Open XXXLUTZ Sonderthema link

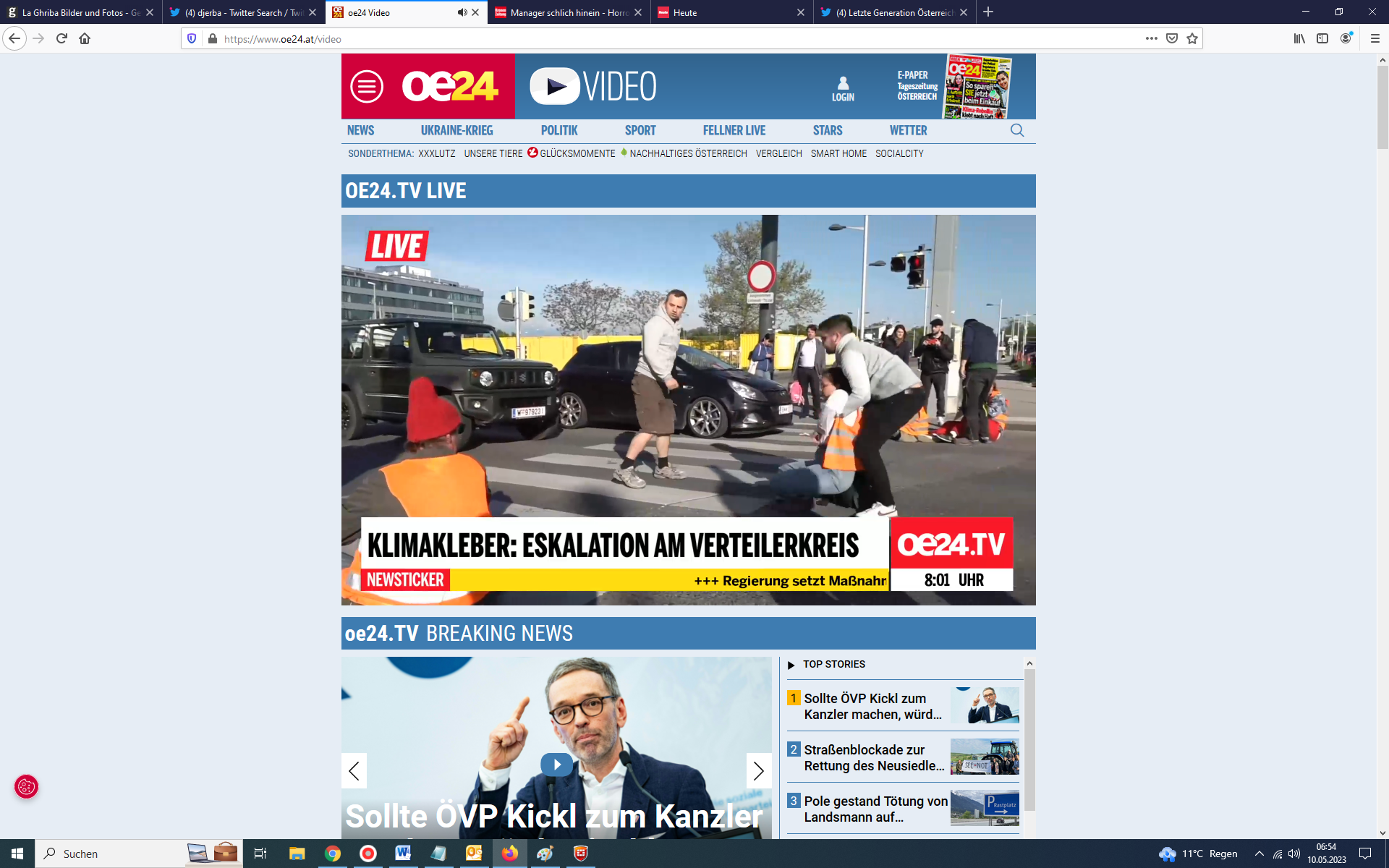tap(437, 153)
